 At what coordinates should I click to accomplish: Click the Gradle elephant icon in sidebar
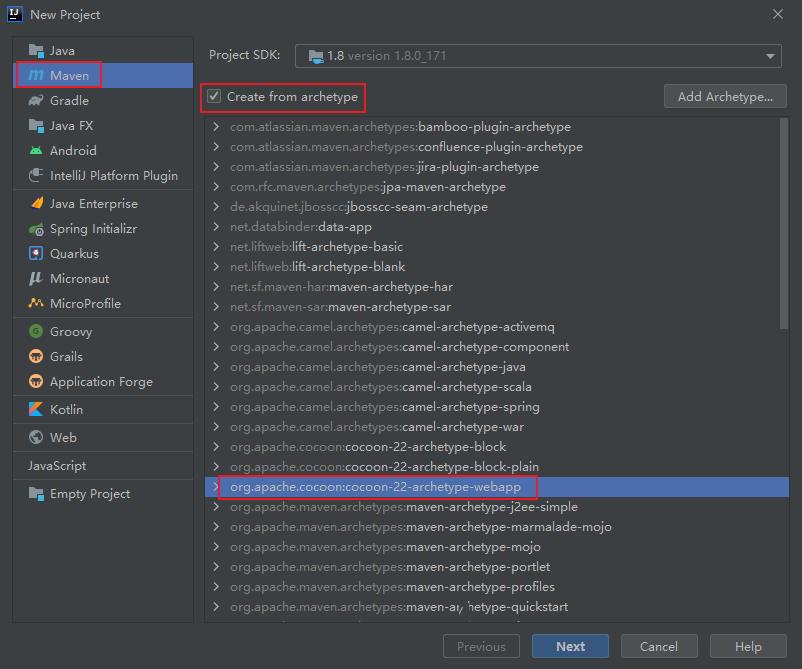click(36, 100)
